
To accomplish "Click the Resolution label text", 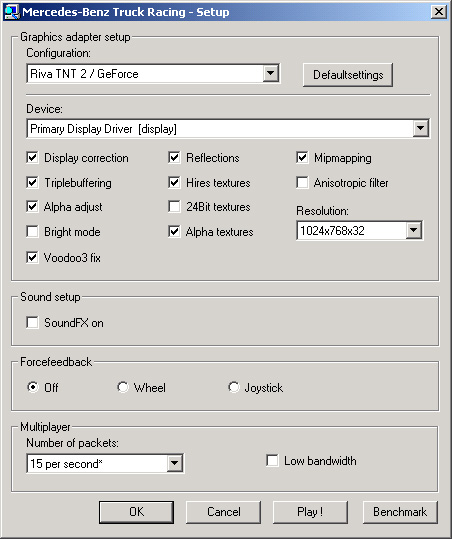I will pos(322,211).
